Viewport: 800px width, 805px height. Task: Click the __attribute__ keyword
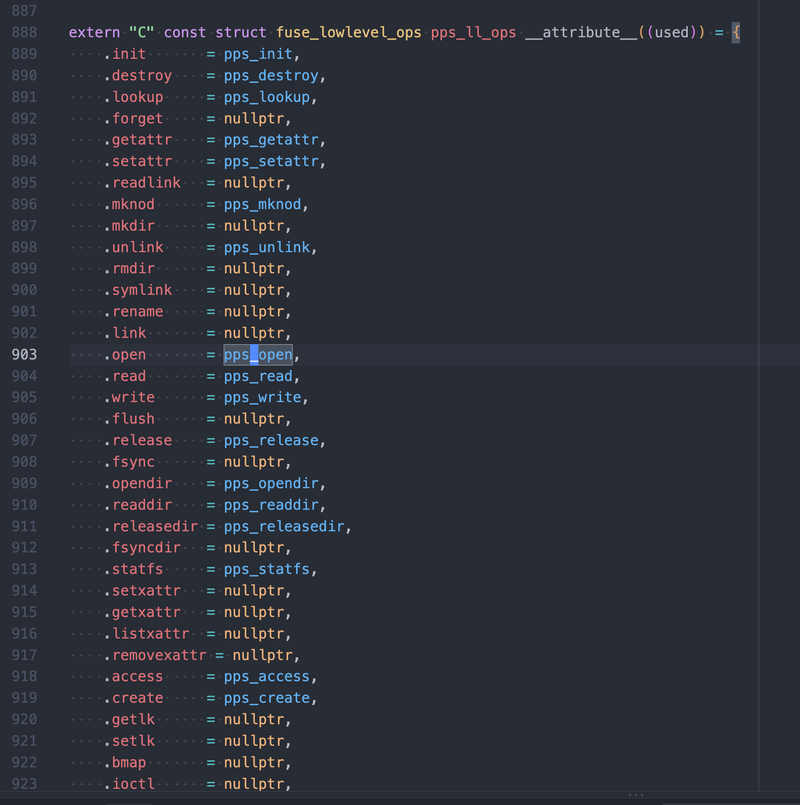pos(581,32)
